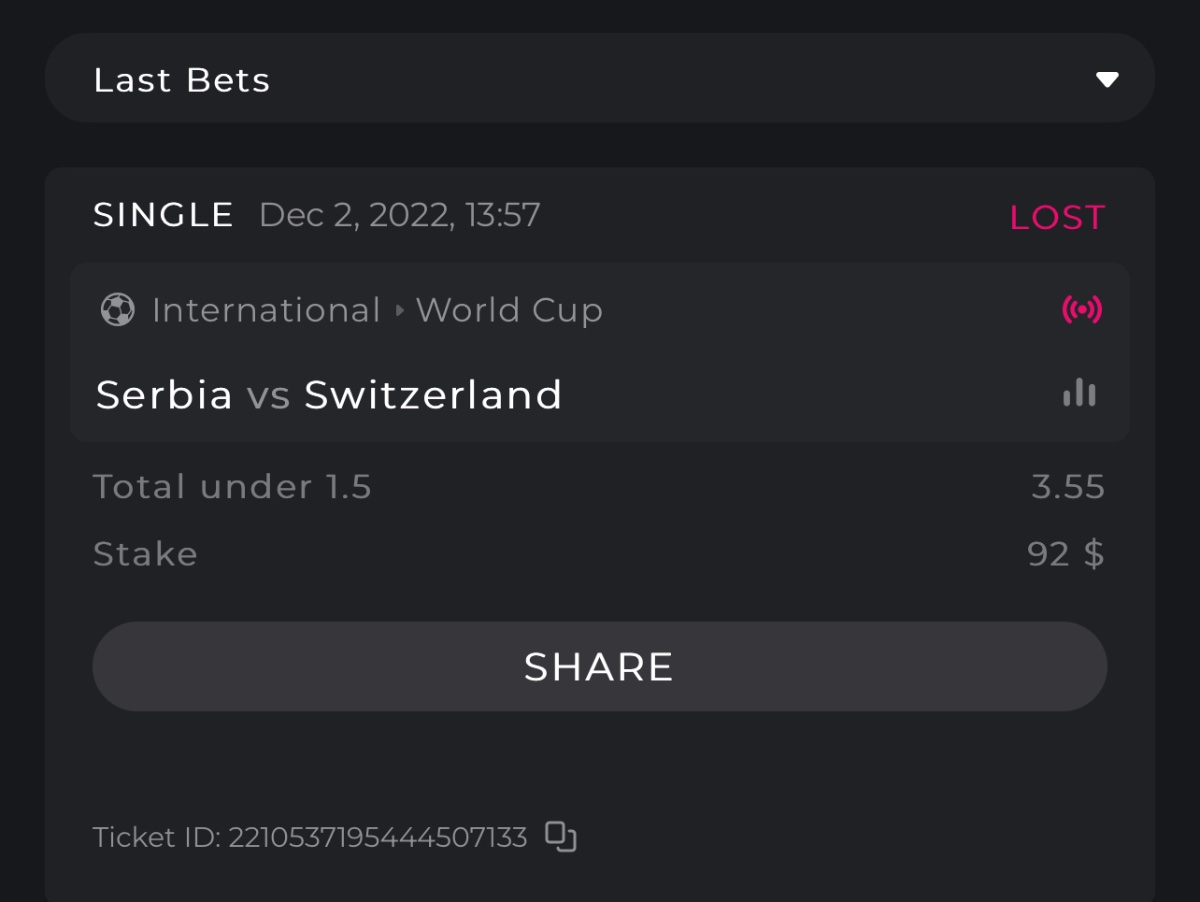Select the International breadcrumb
Image resolution: width=1200 pixels, height=902 pixels.
pyautogui.click(x=266, y=310)
